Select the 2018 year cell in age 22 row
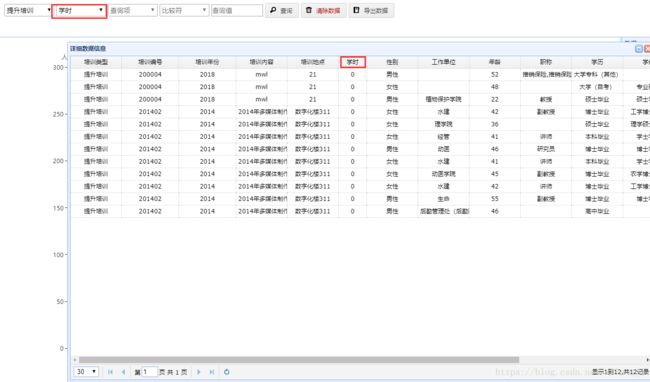 (207, 99)
